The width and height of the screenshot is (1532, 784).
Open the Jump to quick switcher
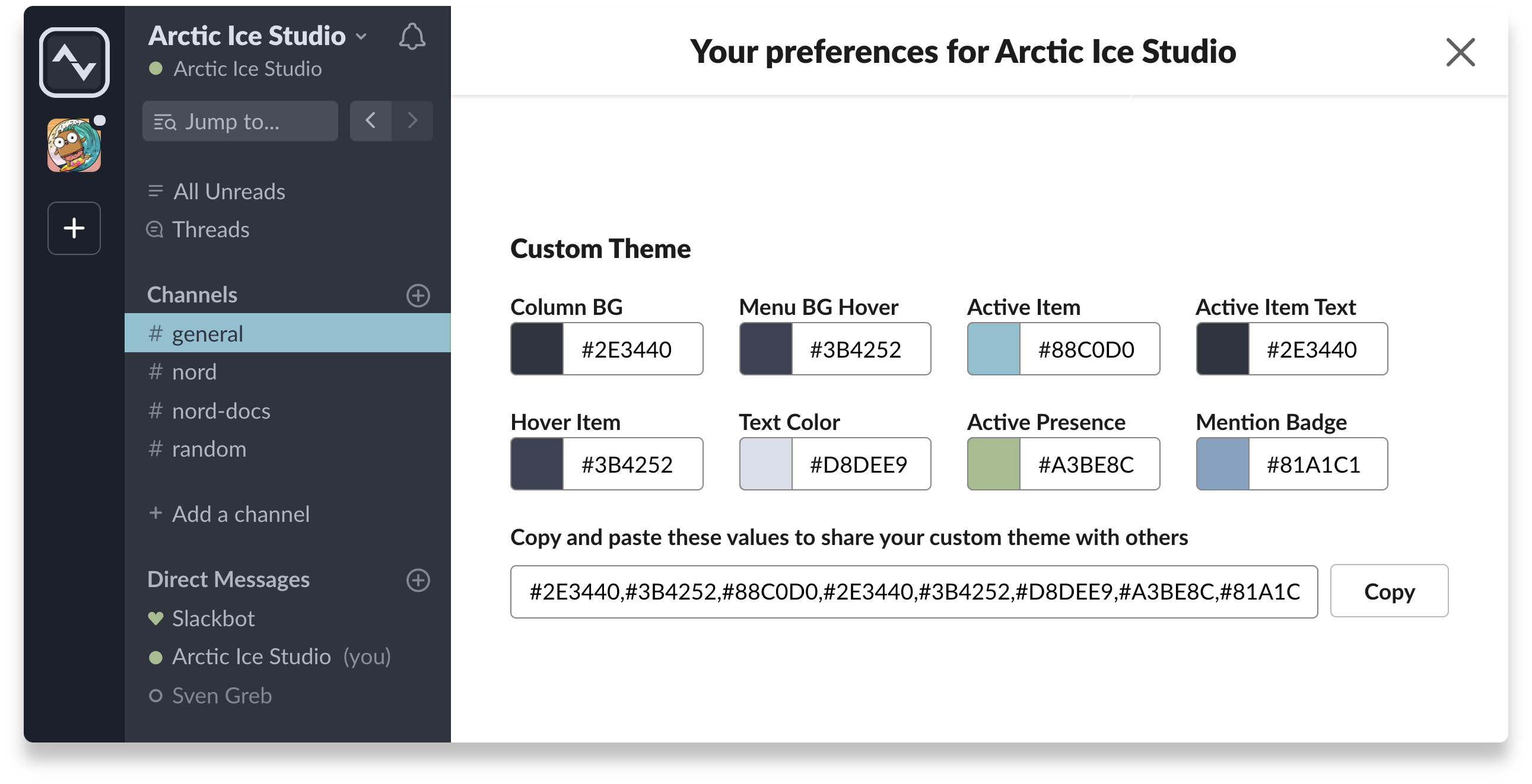coord(240,121)
